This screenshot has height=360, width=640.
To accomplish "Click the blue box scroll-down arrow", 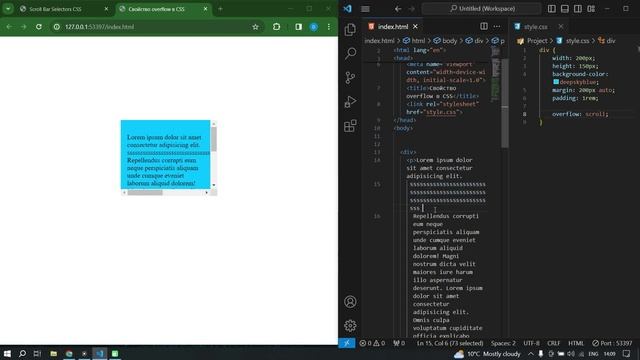I will pos(213,185).
